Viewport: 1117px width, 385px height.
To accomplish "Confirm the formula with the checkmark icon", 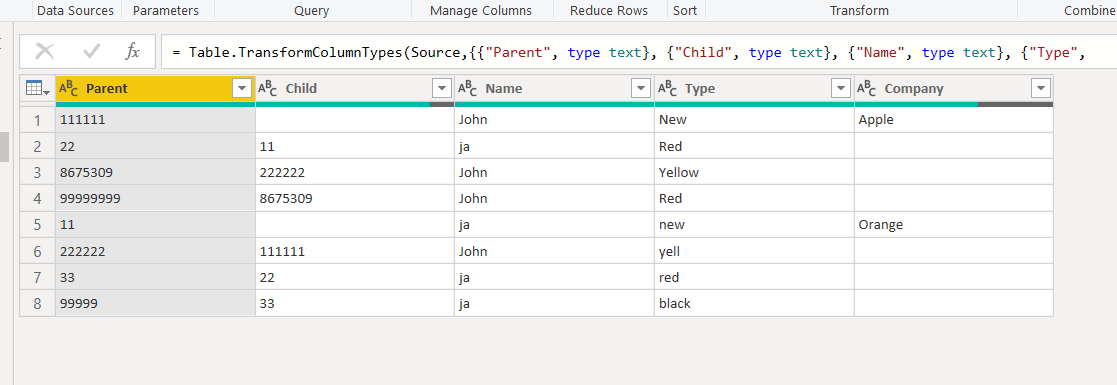I will coord(91,51).
